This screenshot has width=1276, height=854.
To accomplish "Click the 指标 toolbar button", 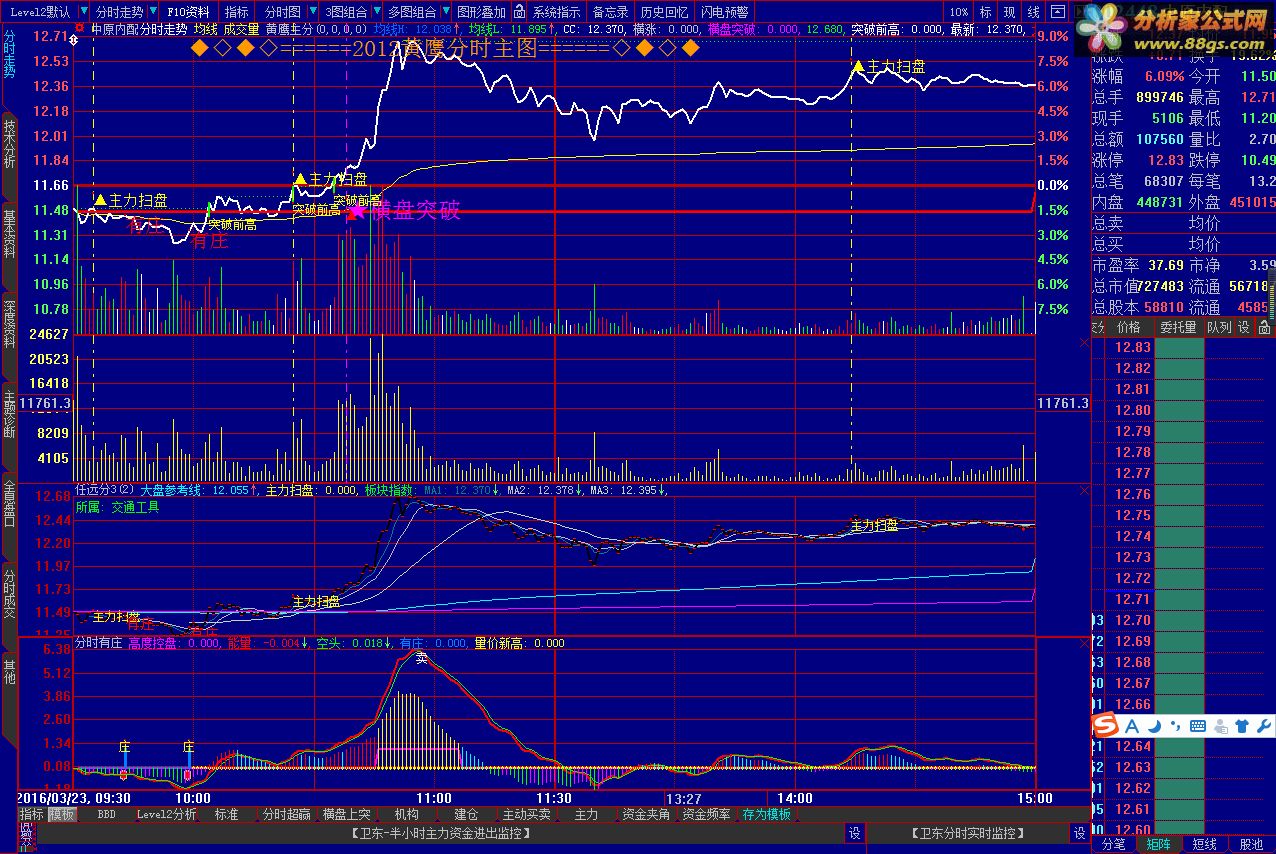I will (237, 12).
